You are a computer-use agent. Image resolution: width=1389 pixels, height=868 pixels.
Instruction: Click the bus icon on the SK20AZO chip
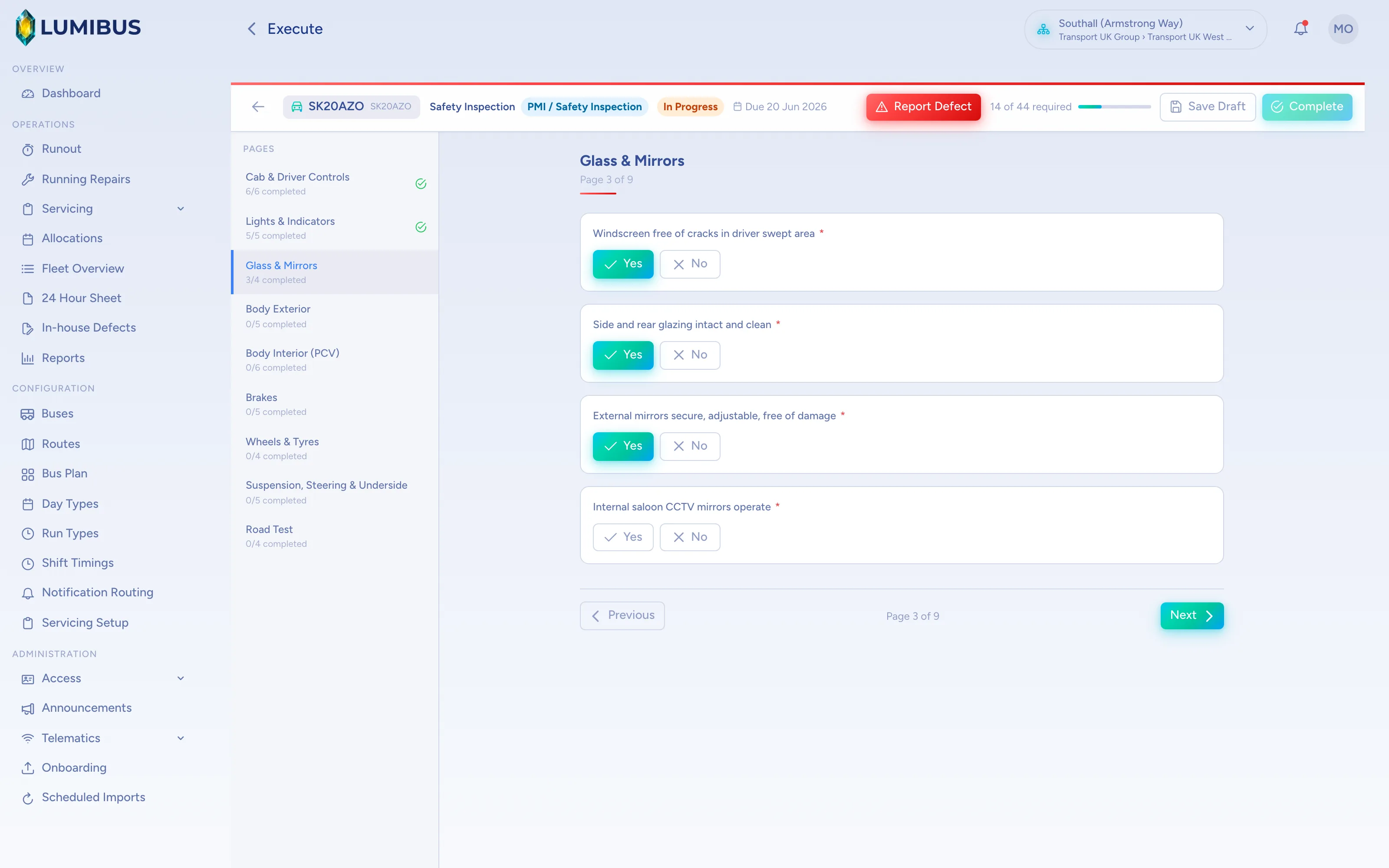pos(297,107)
